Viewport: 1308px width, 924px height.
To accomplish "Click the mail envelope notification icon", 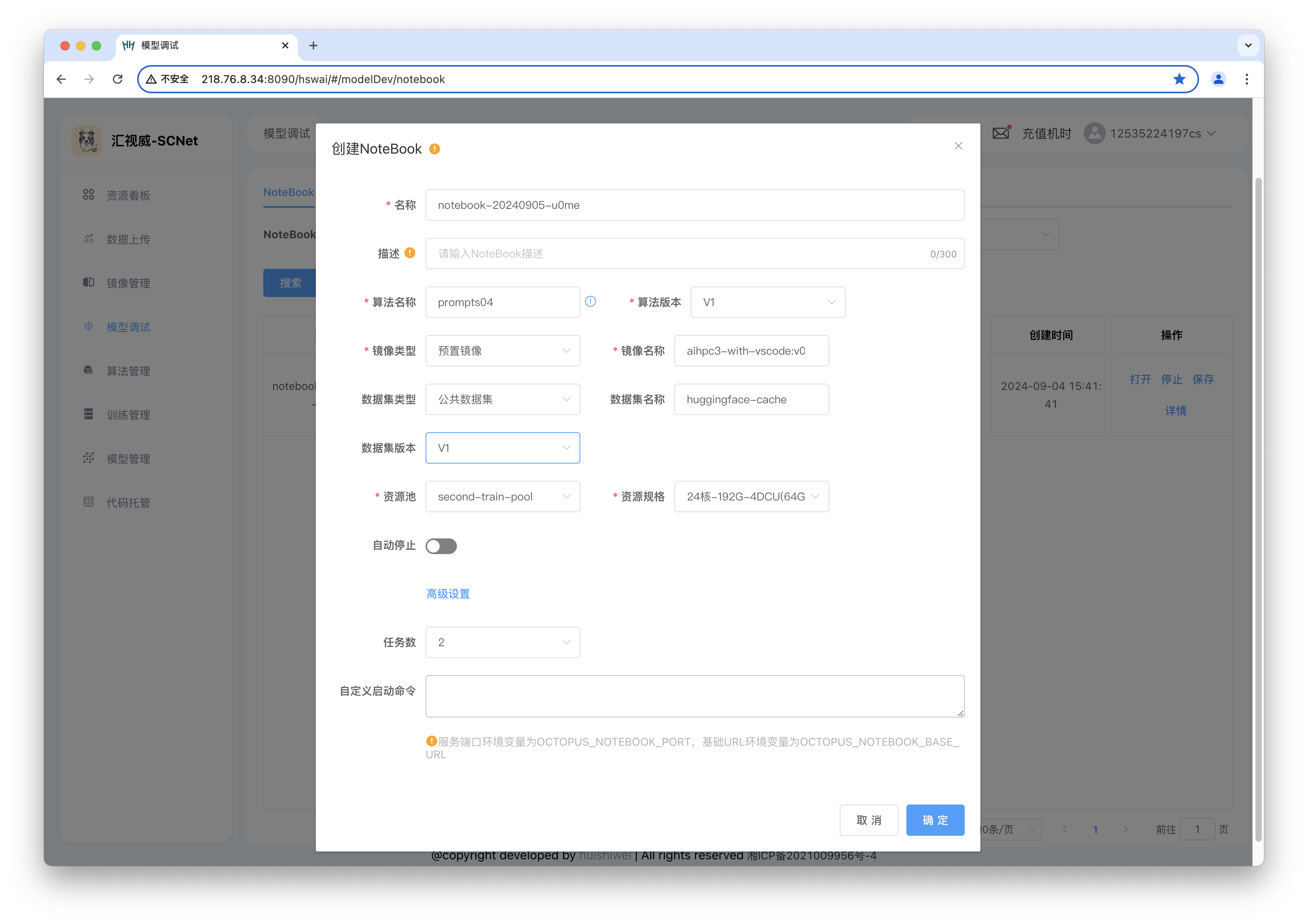I will [x=1000, y=133].
